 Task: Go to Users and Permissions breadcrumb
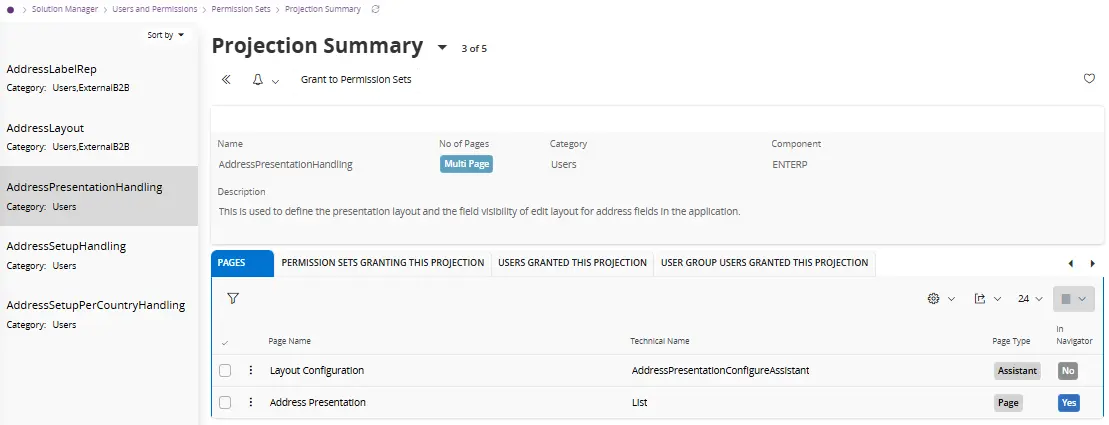tap(154, 9)
